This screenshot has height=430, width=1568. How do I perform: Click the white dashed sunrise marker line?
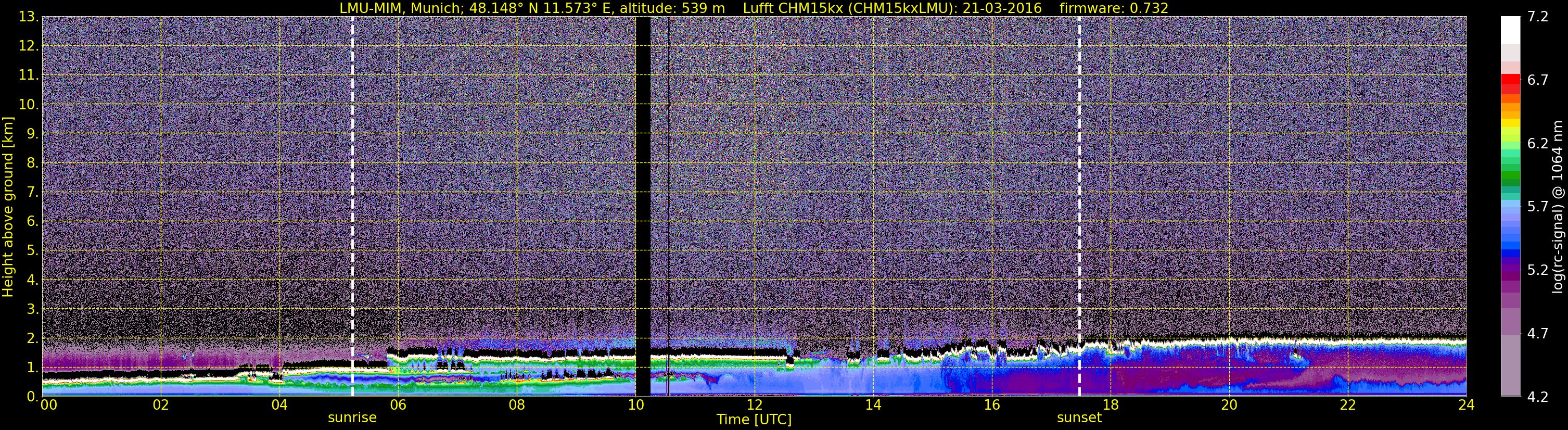click(352, 207)
